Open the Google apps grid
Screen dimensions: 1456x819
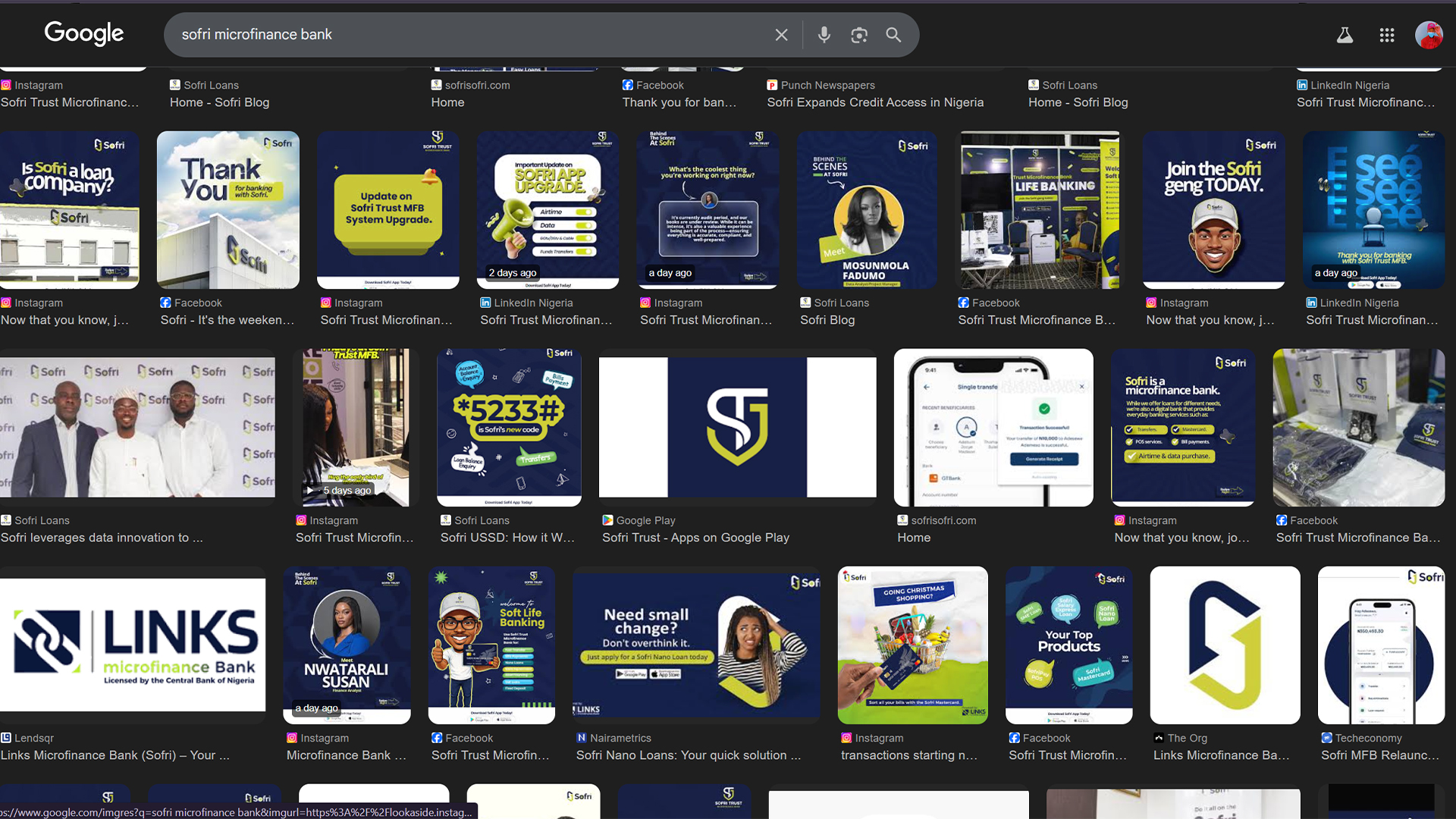(1387, 35)
